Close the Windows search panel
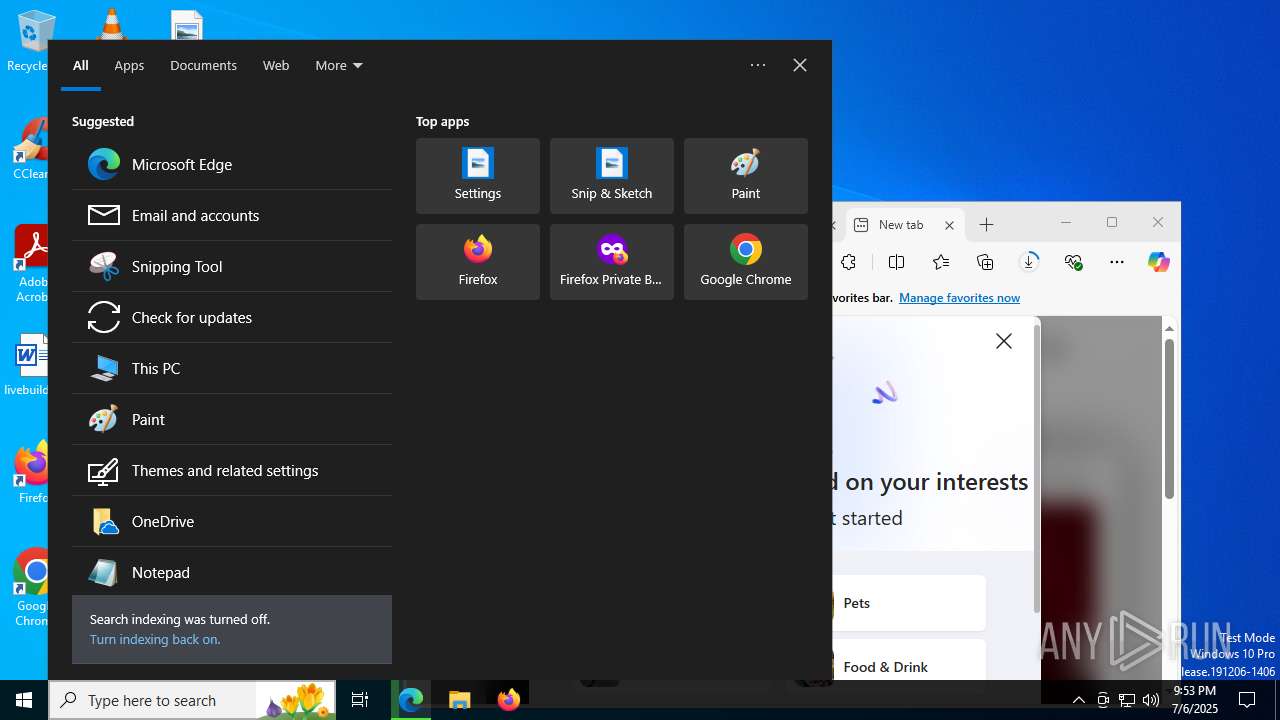 point(800,65)
